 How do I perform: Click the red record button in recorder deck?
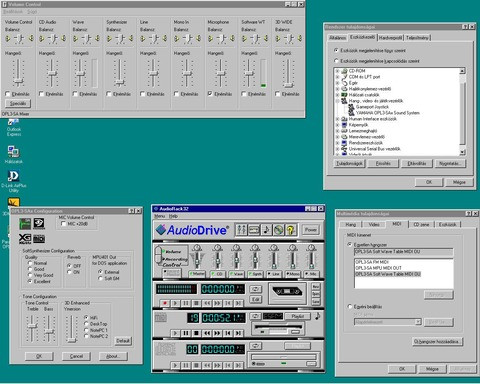pyautogui.click(x=164, y=303)
